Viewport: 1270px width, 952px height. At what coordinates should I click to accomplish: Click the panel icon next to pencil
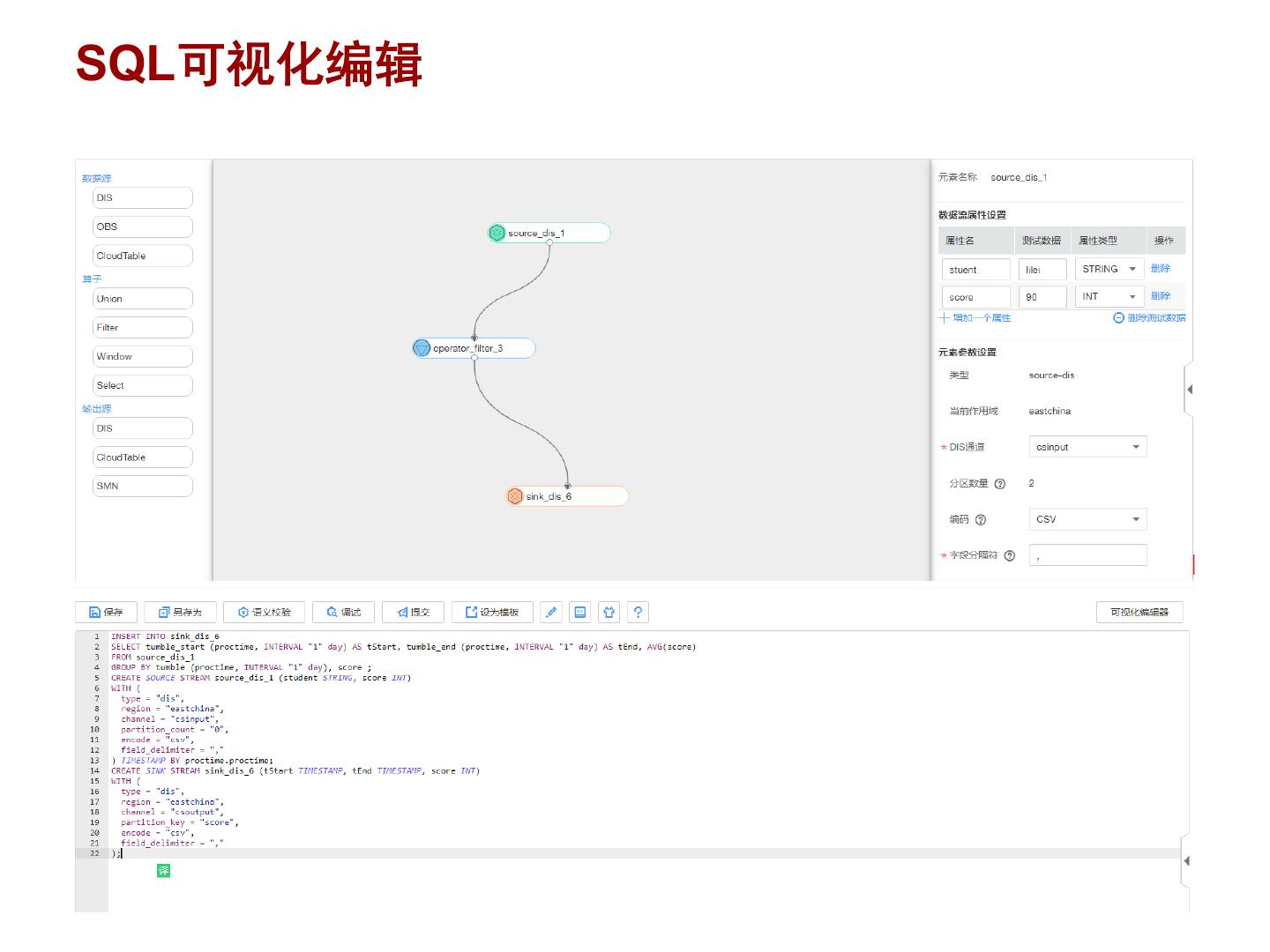[580, 612]
